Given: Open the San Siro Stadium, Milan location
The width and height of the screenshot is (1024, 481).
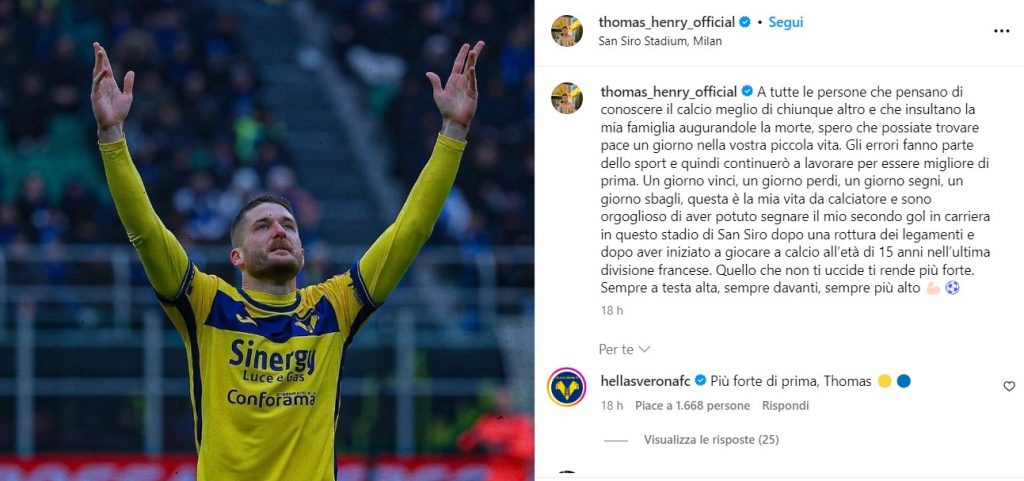Looking at the screenshot, I should [x=660, y=41].
